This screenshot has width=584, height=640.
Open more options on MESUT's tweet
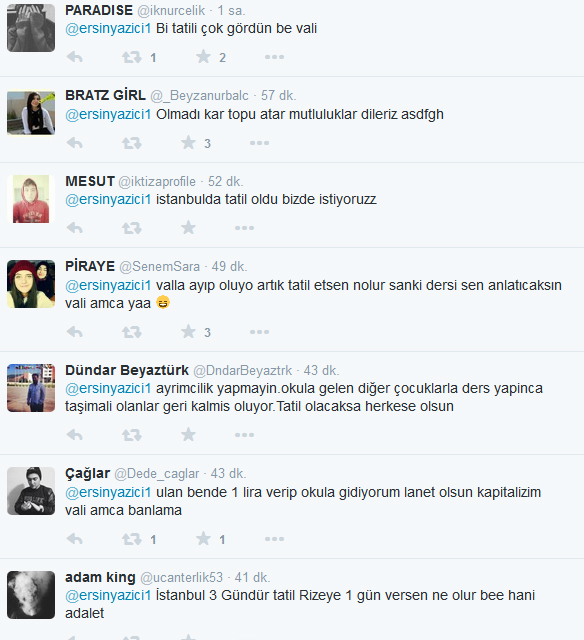point(244,228)
